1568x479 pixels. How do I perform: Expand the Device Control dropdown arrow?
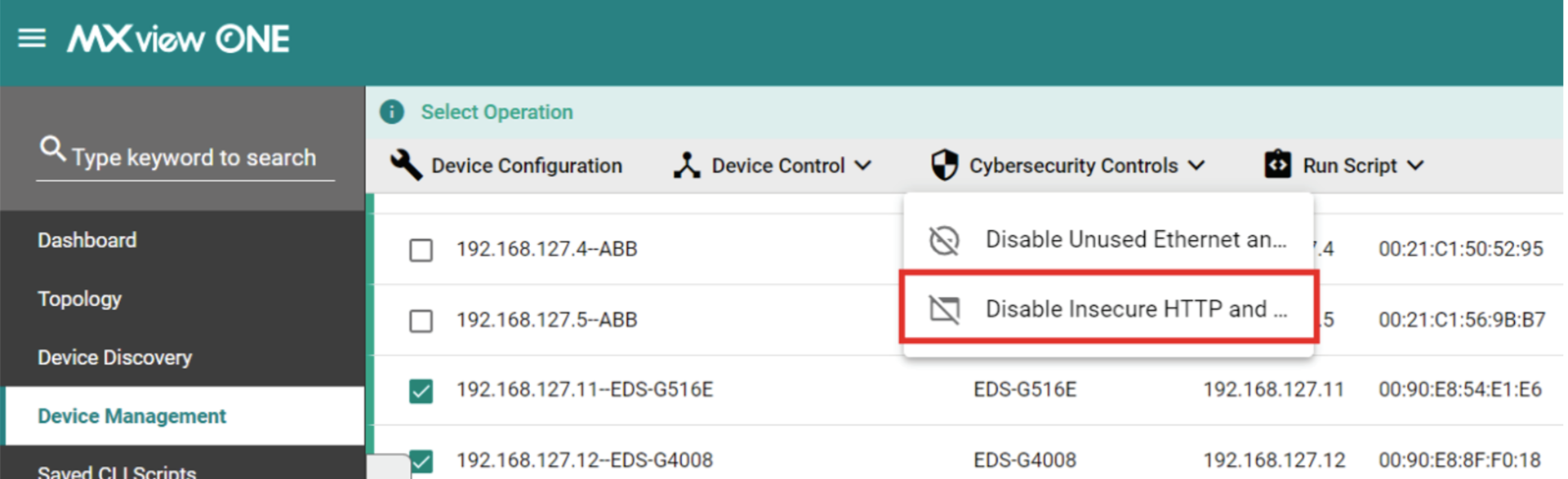862,166
